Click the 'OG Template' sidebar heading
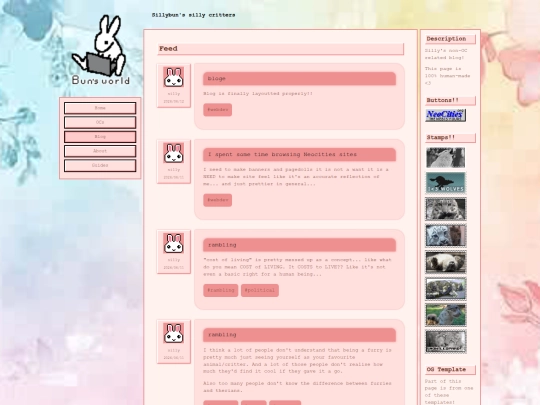The image size is (540, 405). (450, 370)
